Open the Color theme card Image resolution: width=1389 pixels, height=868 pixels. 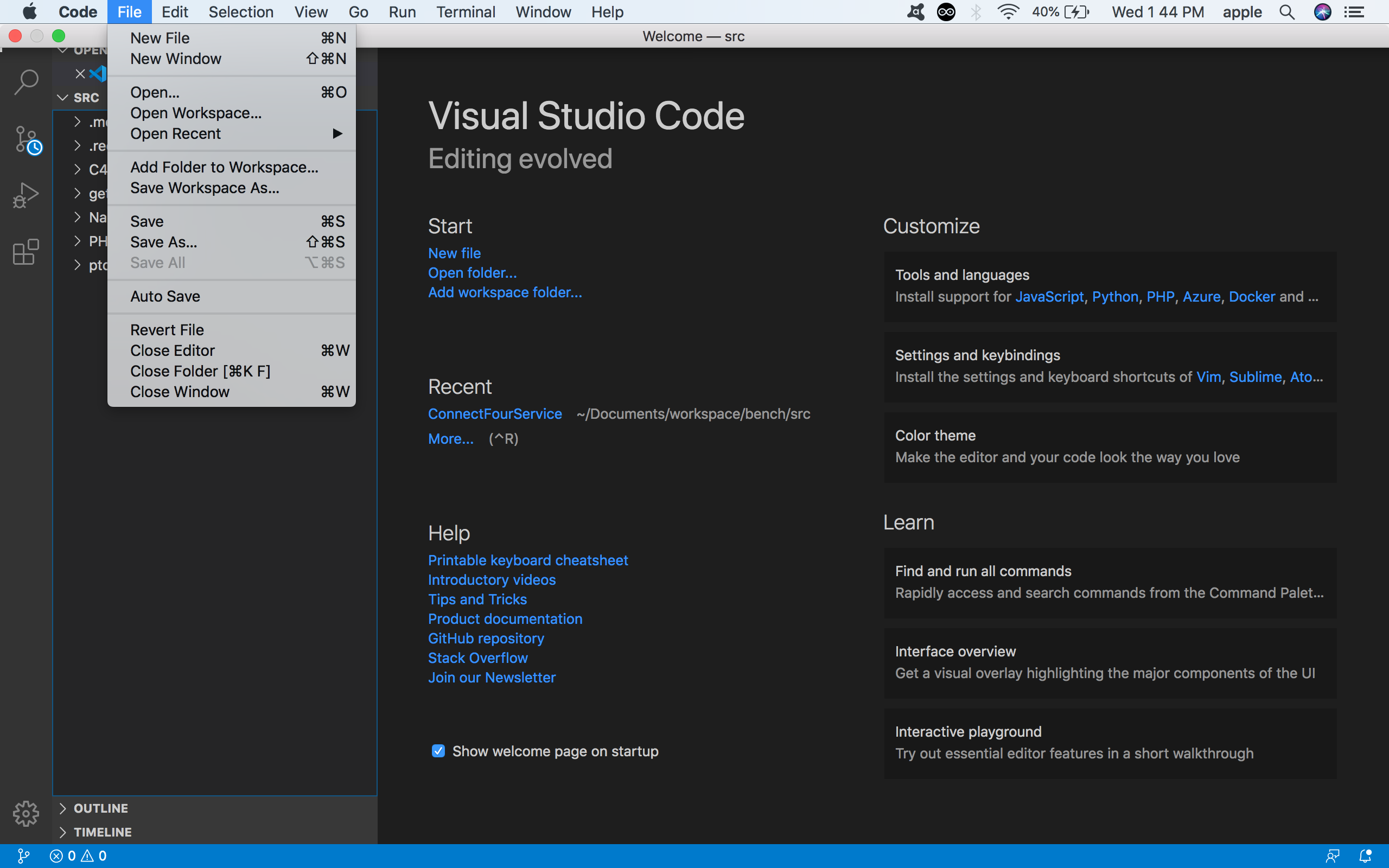tap(1110, 447)
